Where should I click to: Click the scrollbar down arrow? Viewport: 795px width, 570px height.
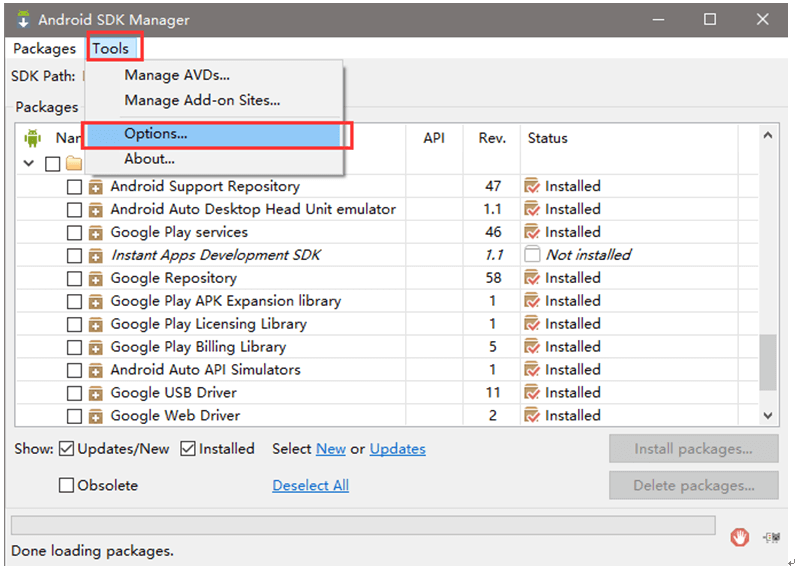[x=767, y=415]
